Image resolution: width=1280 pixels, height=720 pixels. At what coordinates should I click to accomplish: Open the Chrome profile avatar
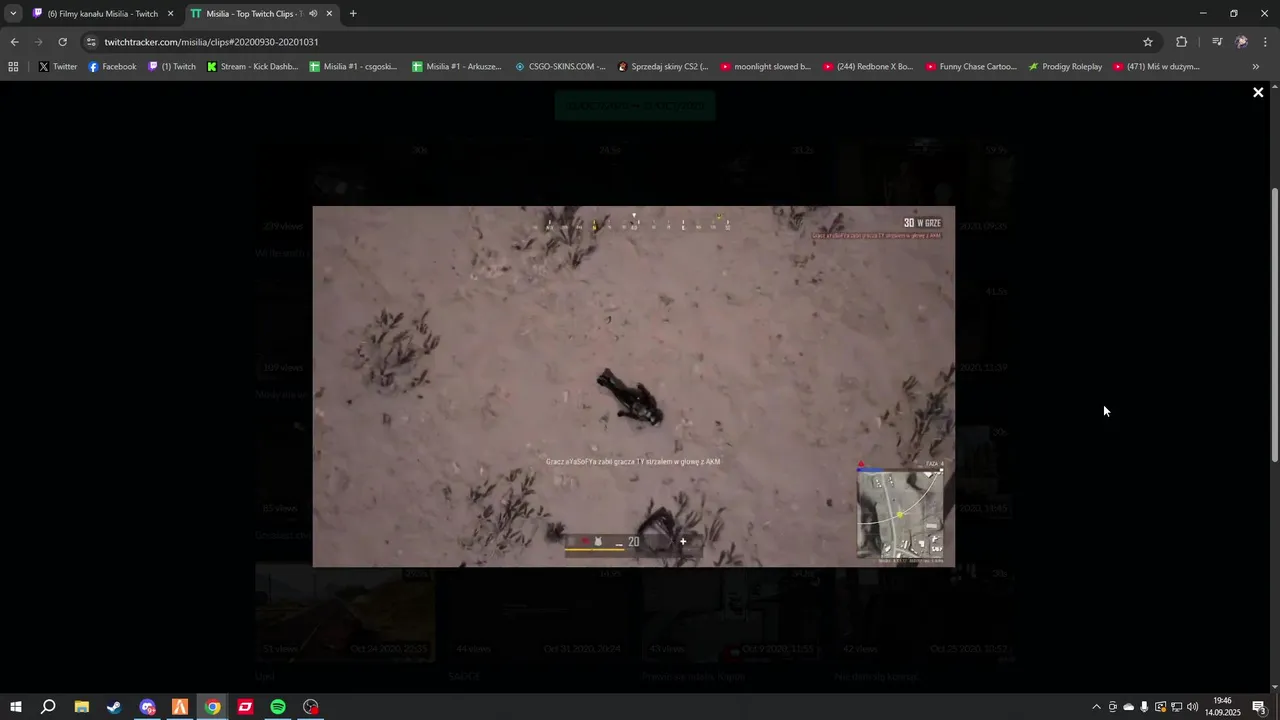coord(1242,42)
